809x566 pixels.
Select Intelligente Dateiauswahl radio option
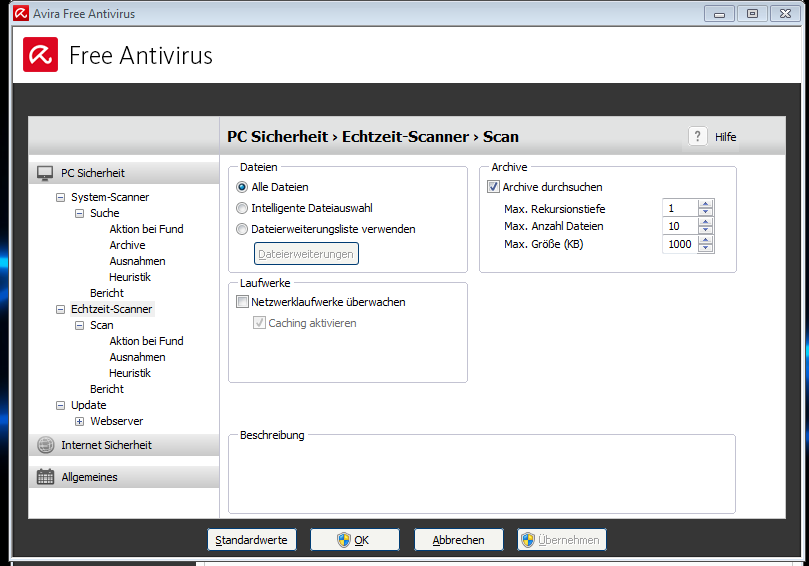coord(241,208)
